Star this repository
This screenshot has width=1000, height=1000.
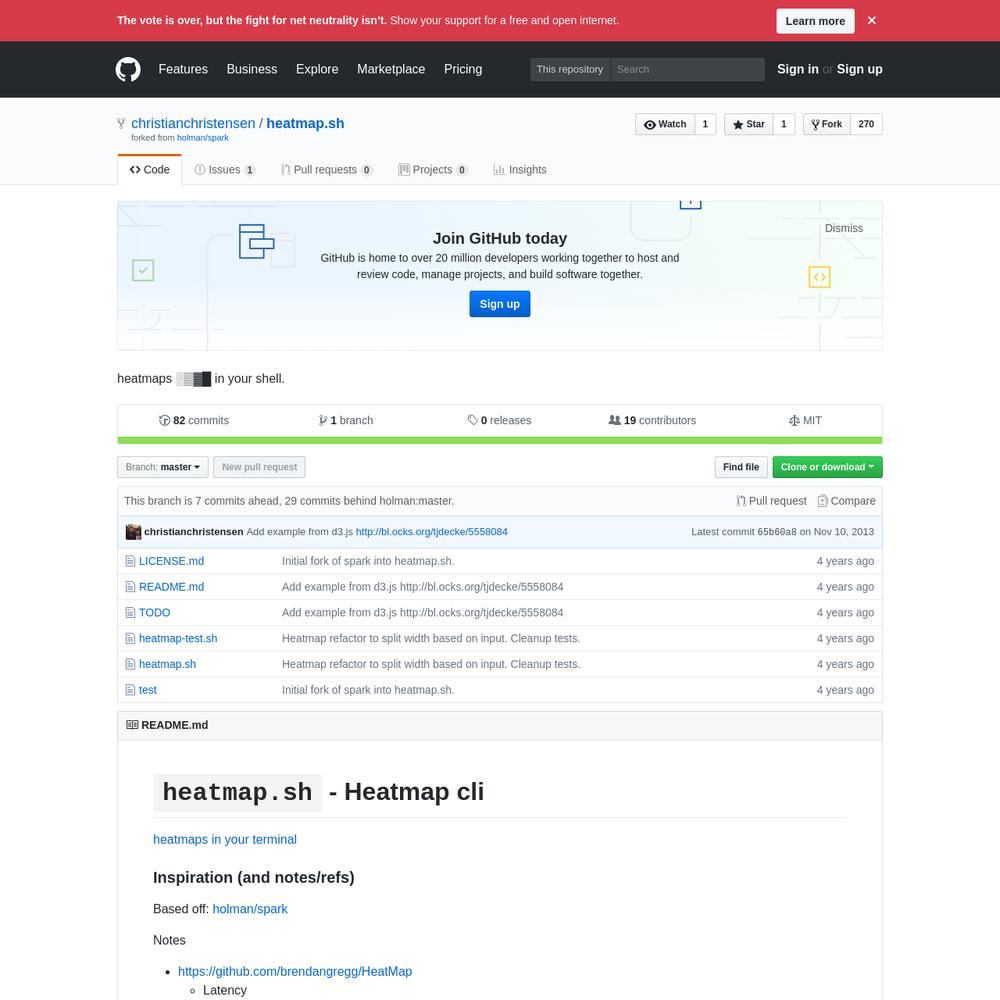point(749,124)
